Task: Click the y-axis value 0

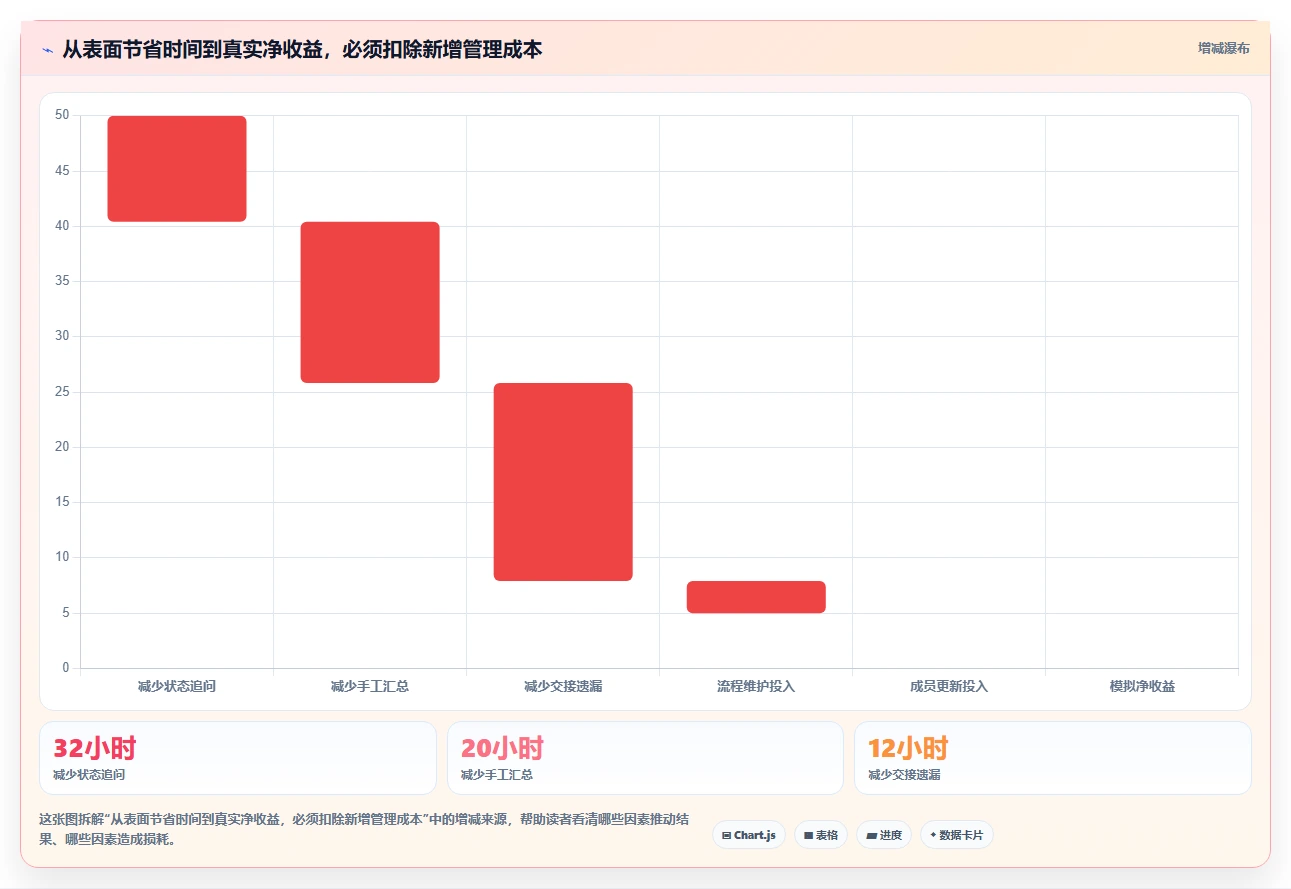Action: (x=66, y=668)
